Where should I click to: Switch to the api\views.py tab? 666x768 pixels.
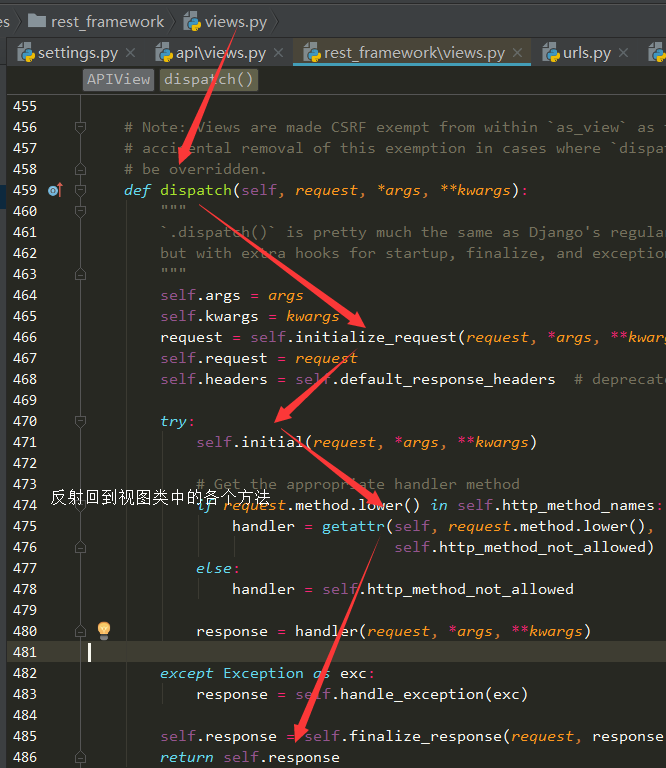click(220, 52)
